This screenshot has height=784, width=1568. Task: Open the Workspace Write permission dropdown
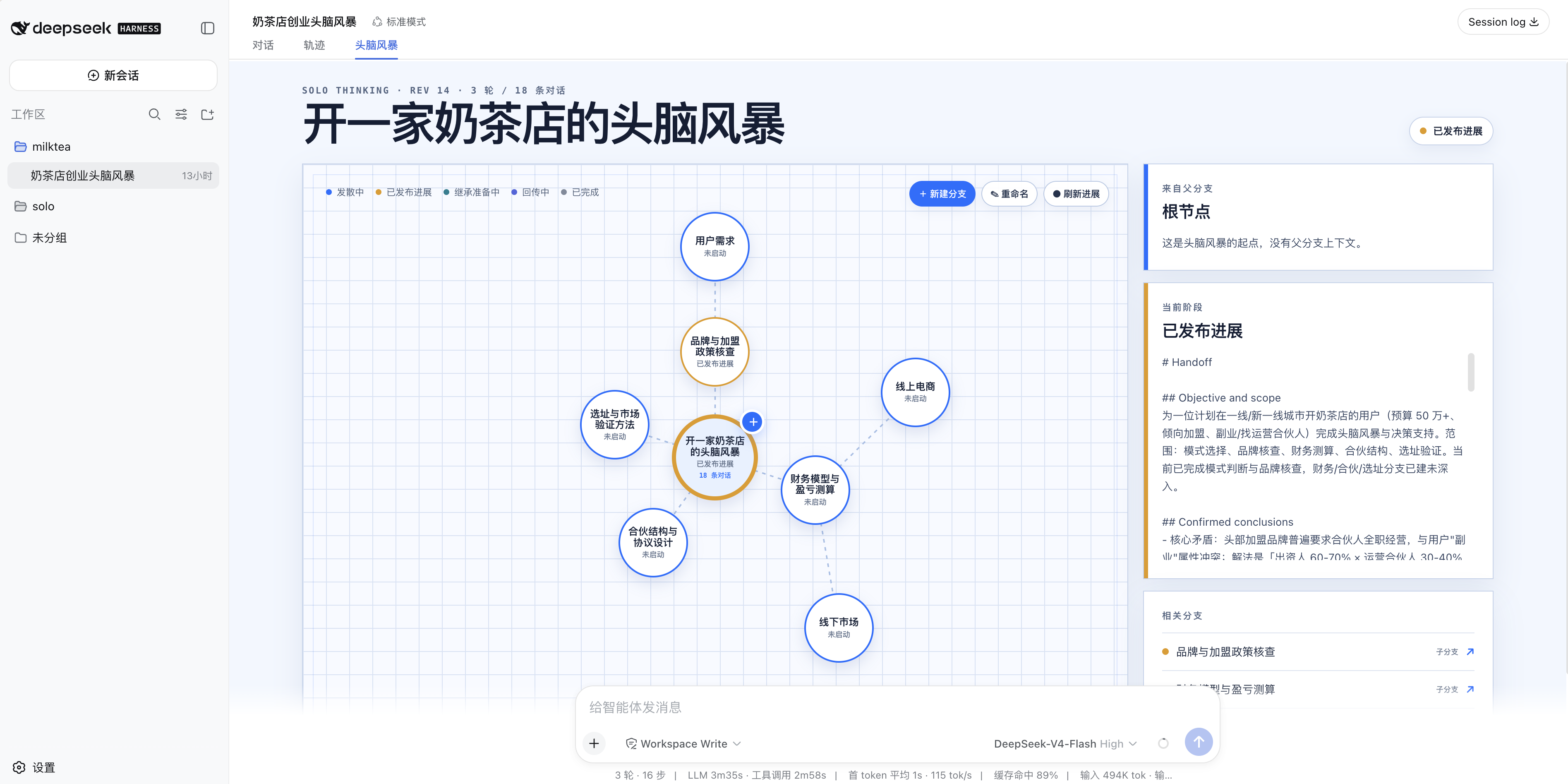click(683, 743)
